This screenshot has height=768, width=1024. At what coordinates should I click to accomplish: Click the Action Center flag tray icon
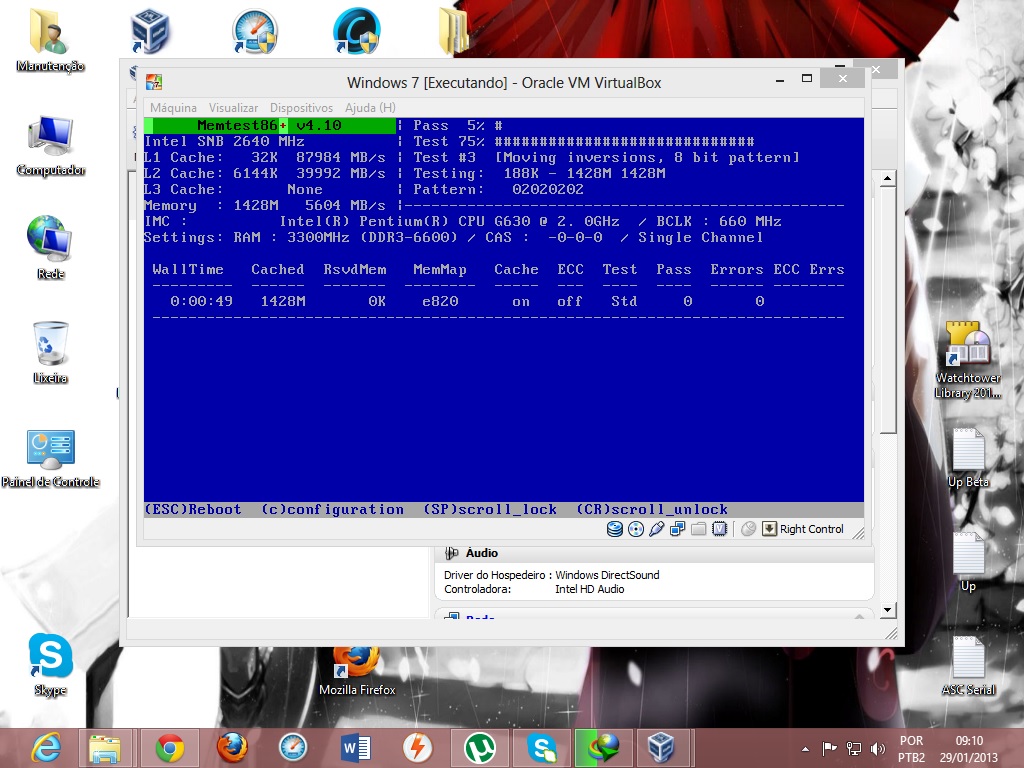[x=829, y=749]
